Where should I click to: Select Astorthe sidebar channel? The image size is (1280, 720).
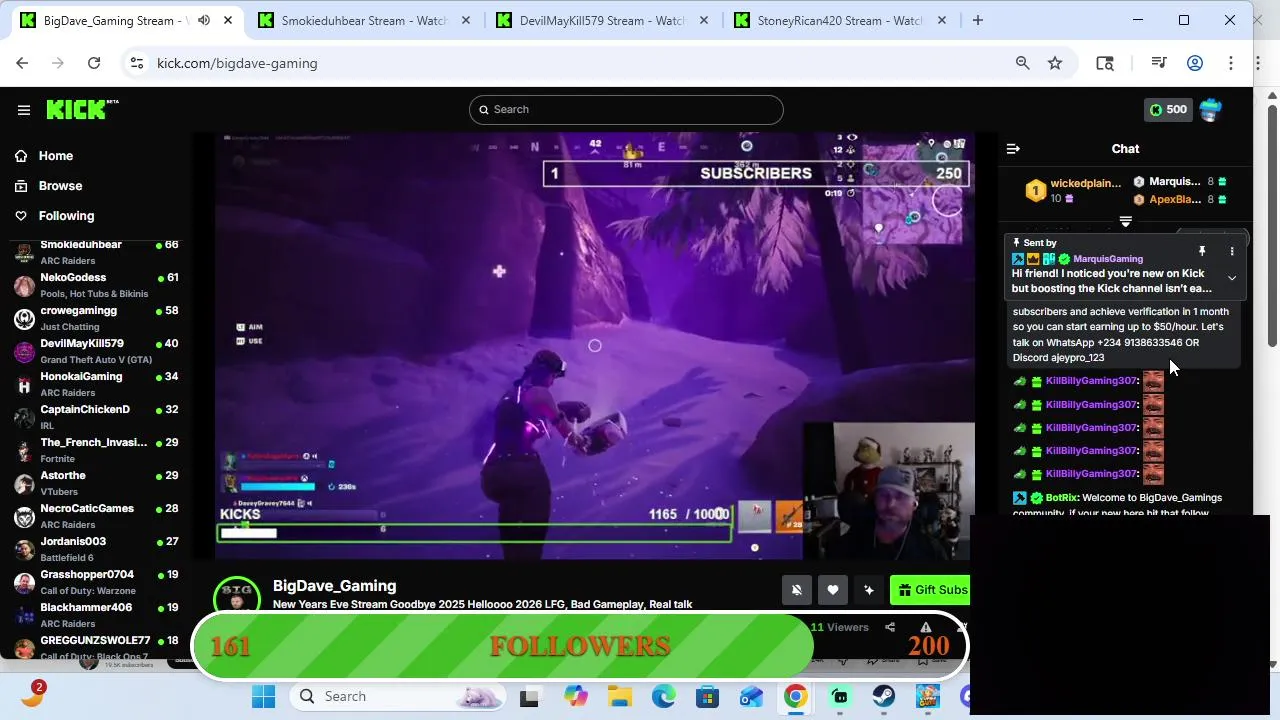pyautogui.click(x=96, y=483)
